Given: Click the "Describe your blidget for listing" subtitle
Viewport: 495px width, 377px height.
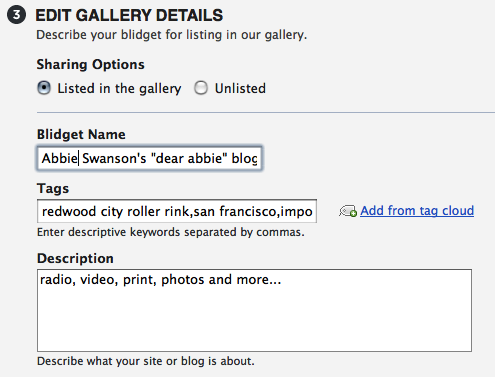Looking at the screenshot, I should 172,35.
